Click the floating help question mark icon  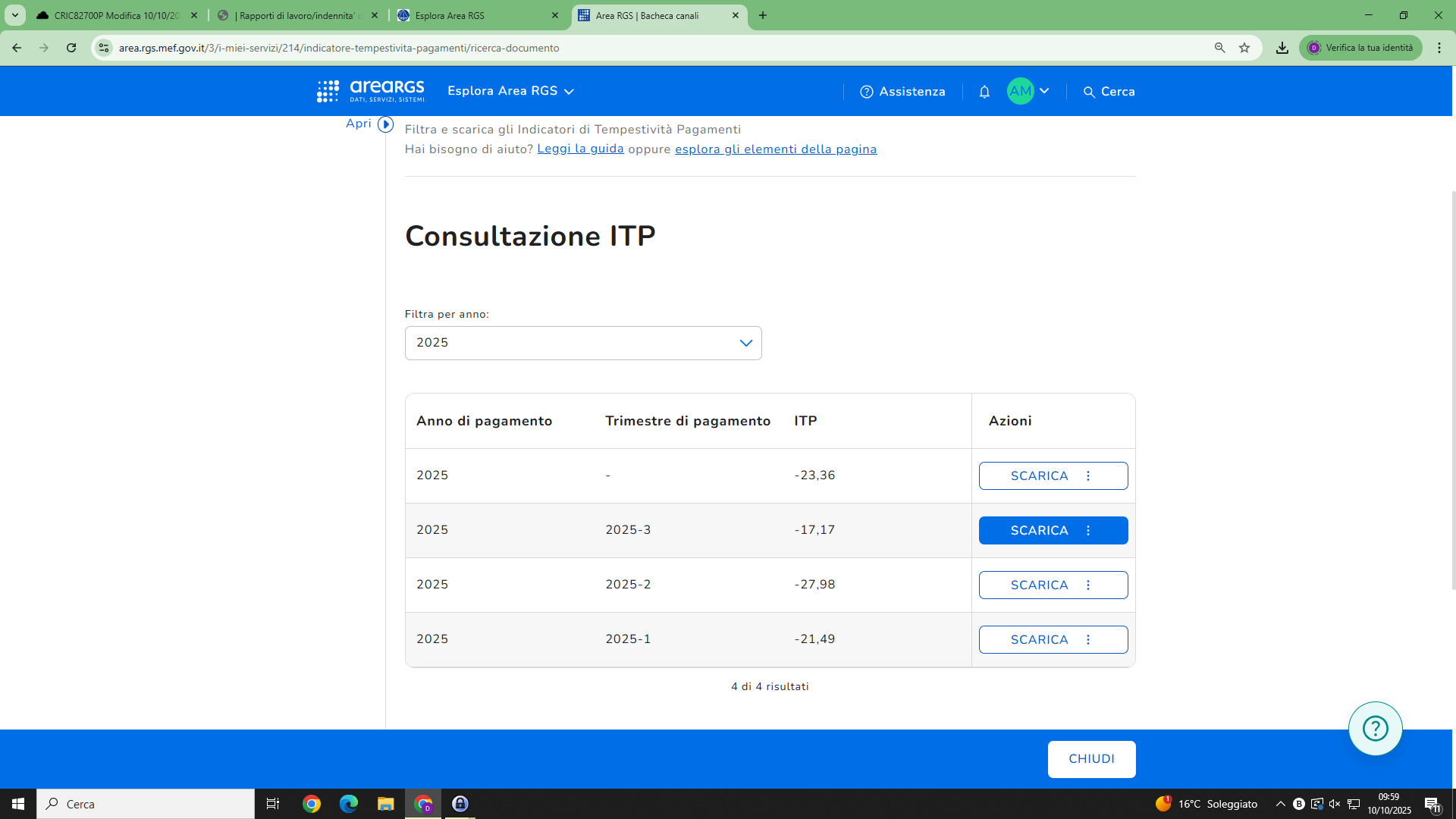click(1375, 729)
